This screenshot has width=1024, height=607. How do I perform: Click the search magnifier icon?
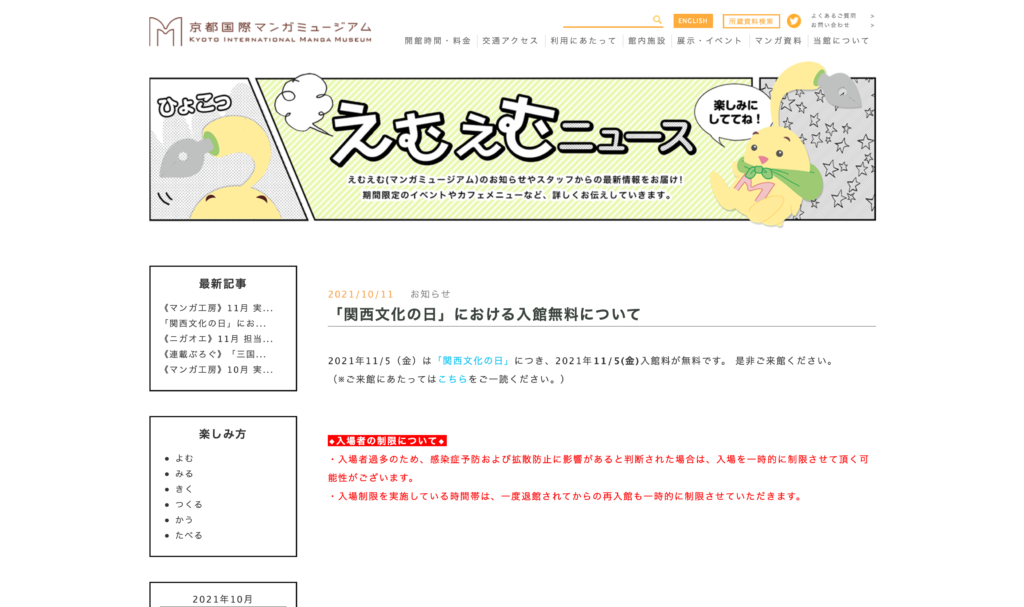657,20
